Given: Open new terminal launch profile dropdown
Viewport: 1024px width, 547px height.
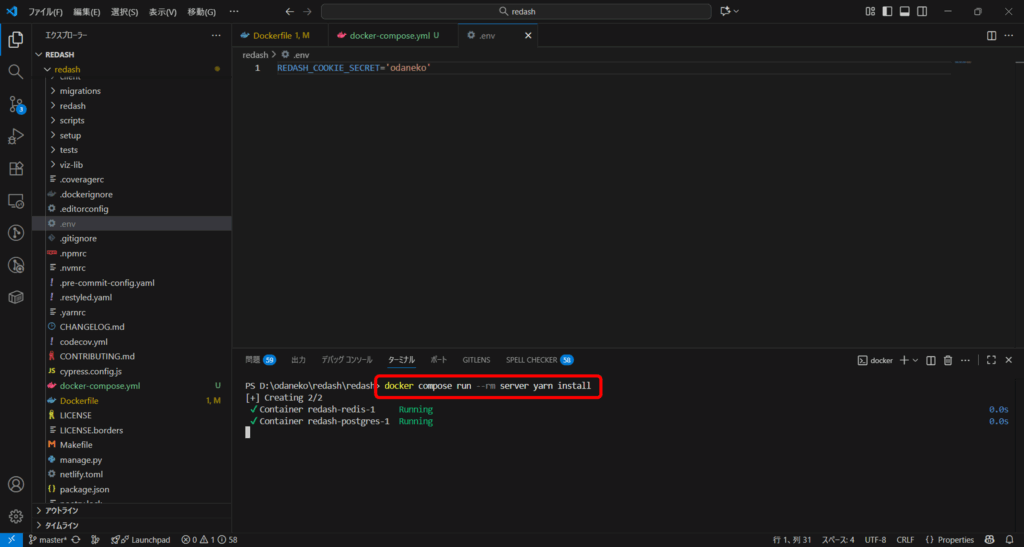Looking at the screenshot, I should tap(915, 360).
